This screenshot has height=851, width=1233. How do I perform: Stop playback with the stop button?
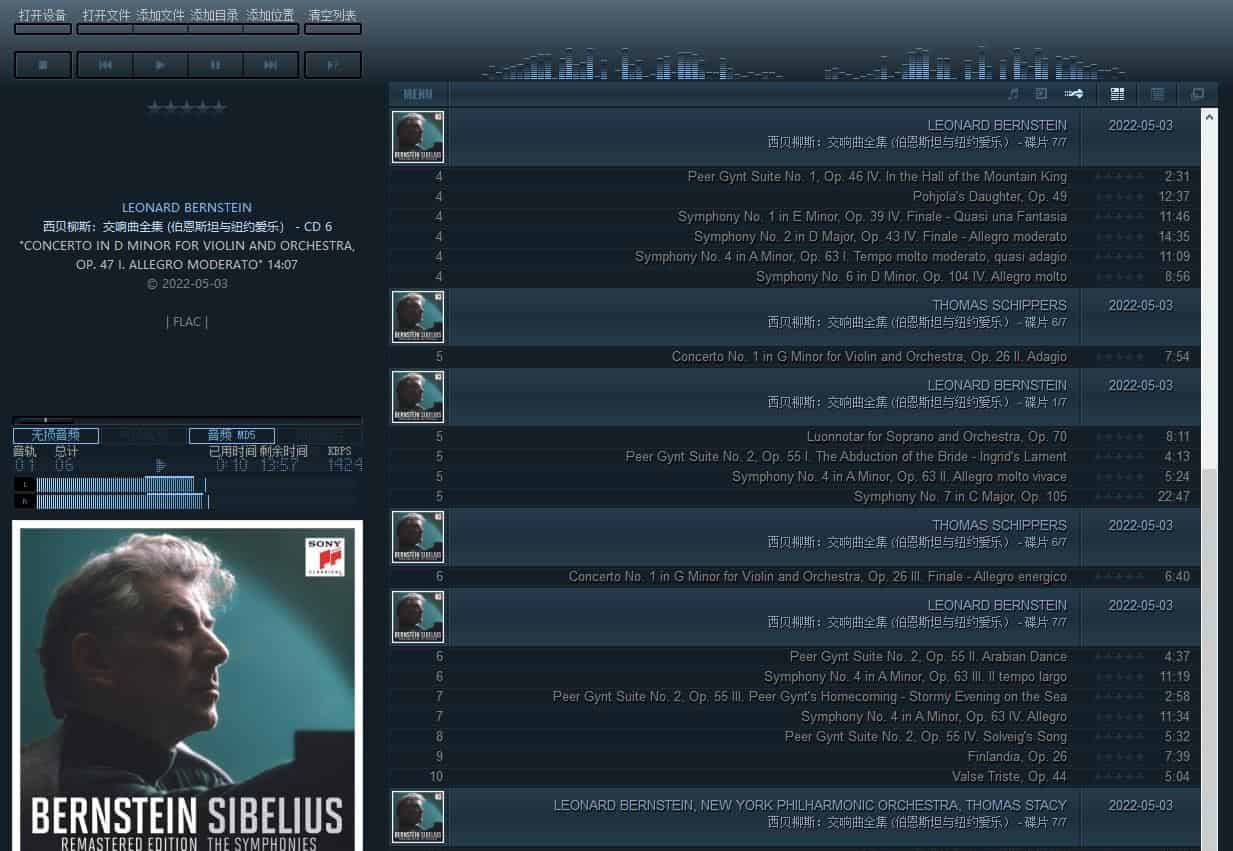pos(43,65)
